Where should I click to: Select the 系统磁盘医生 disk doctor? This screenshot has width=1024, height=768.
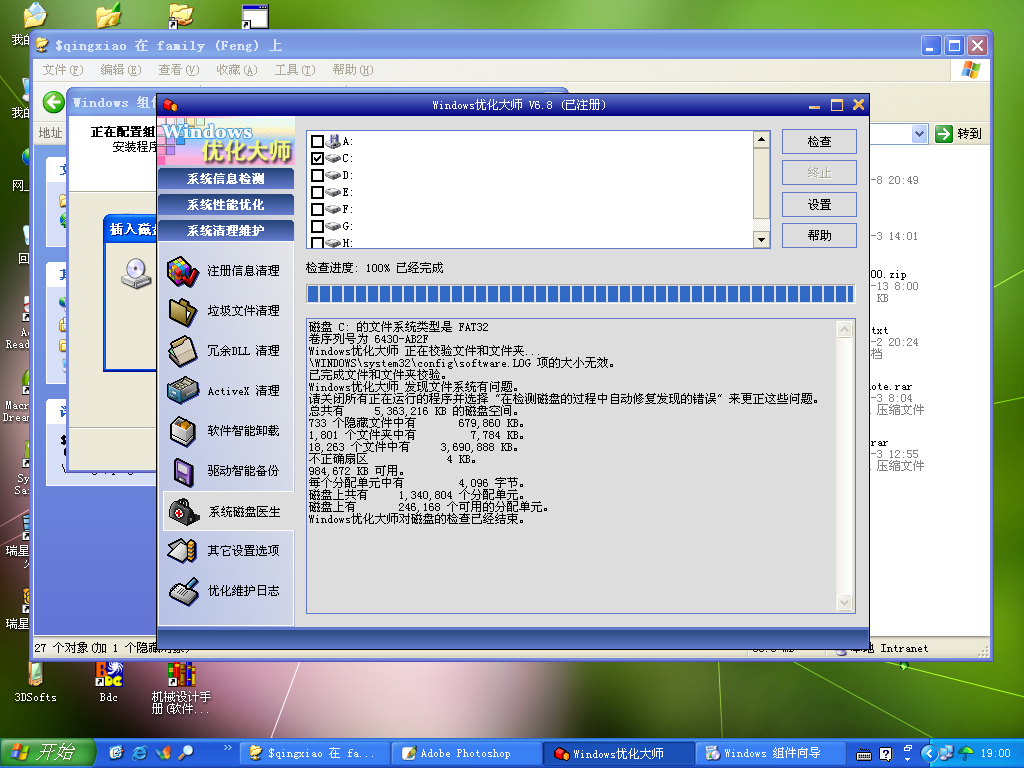227,511
